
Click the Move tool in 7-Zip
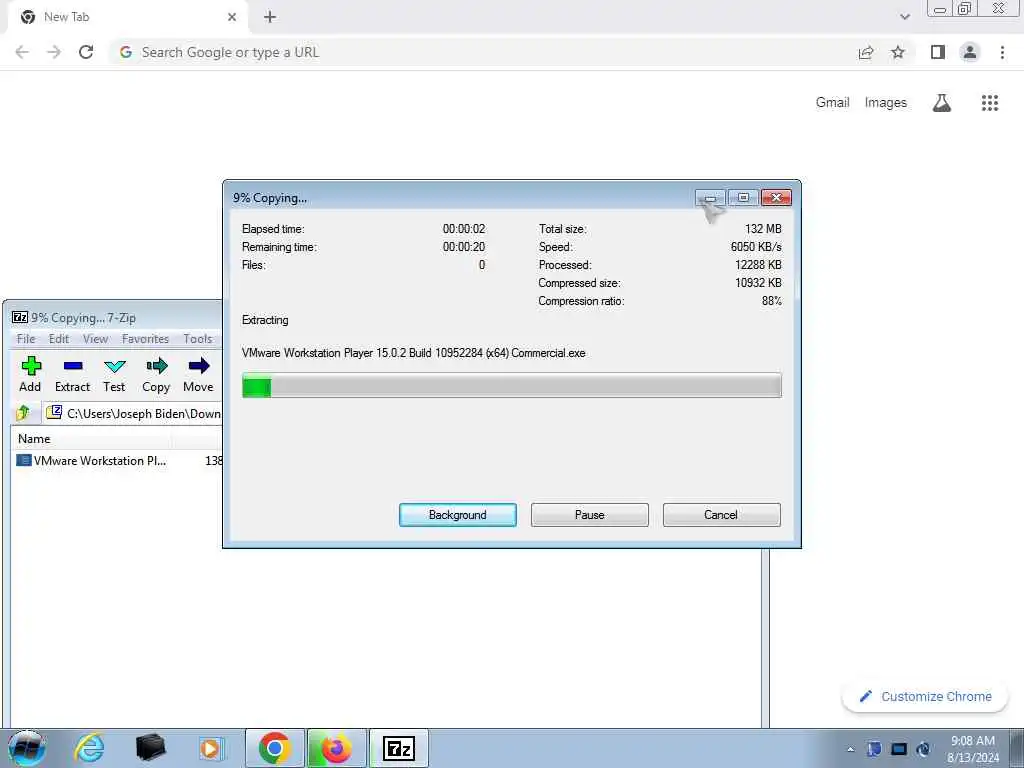pos(198,375)
